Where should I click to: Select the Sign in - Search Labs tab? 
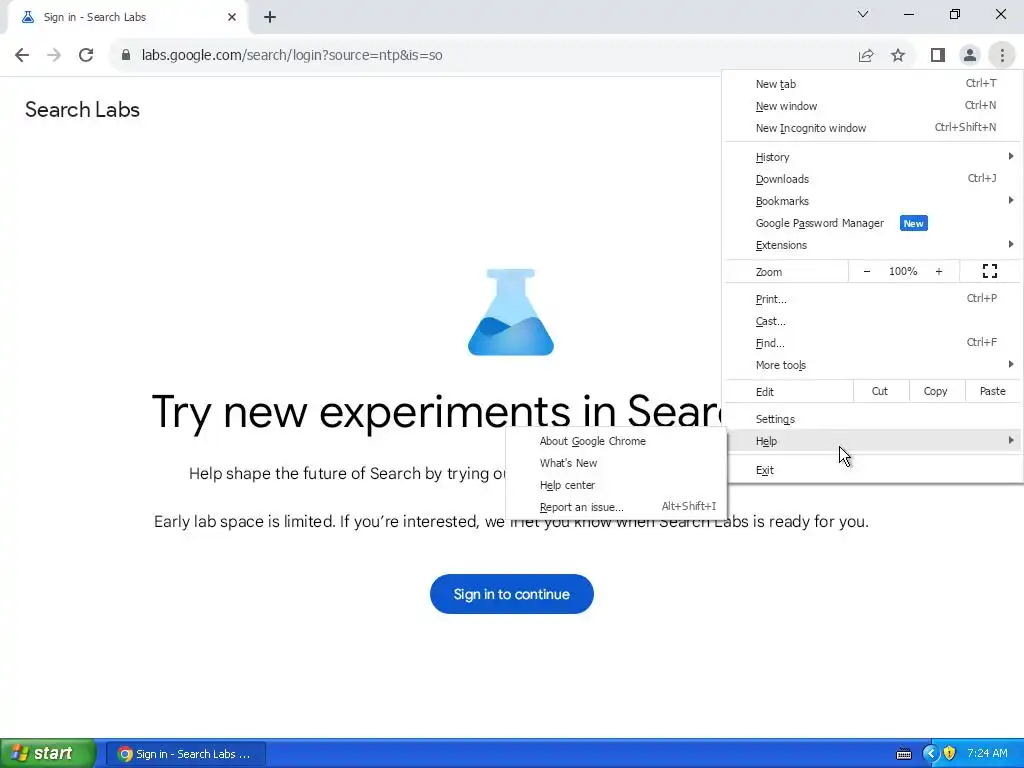click(x=127, y=18)
